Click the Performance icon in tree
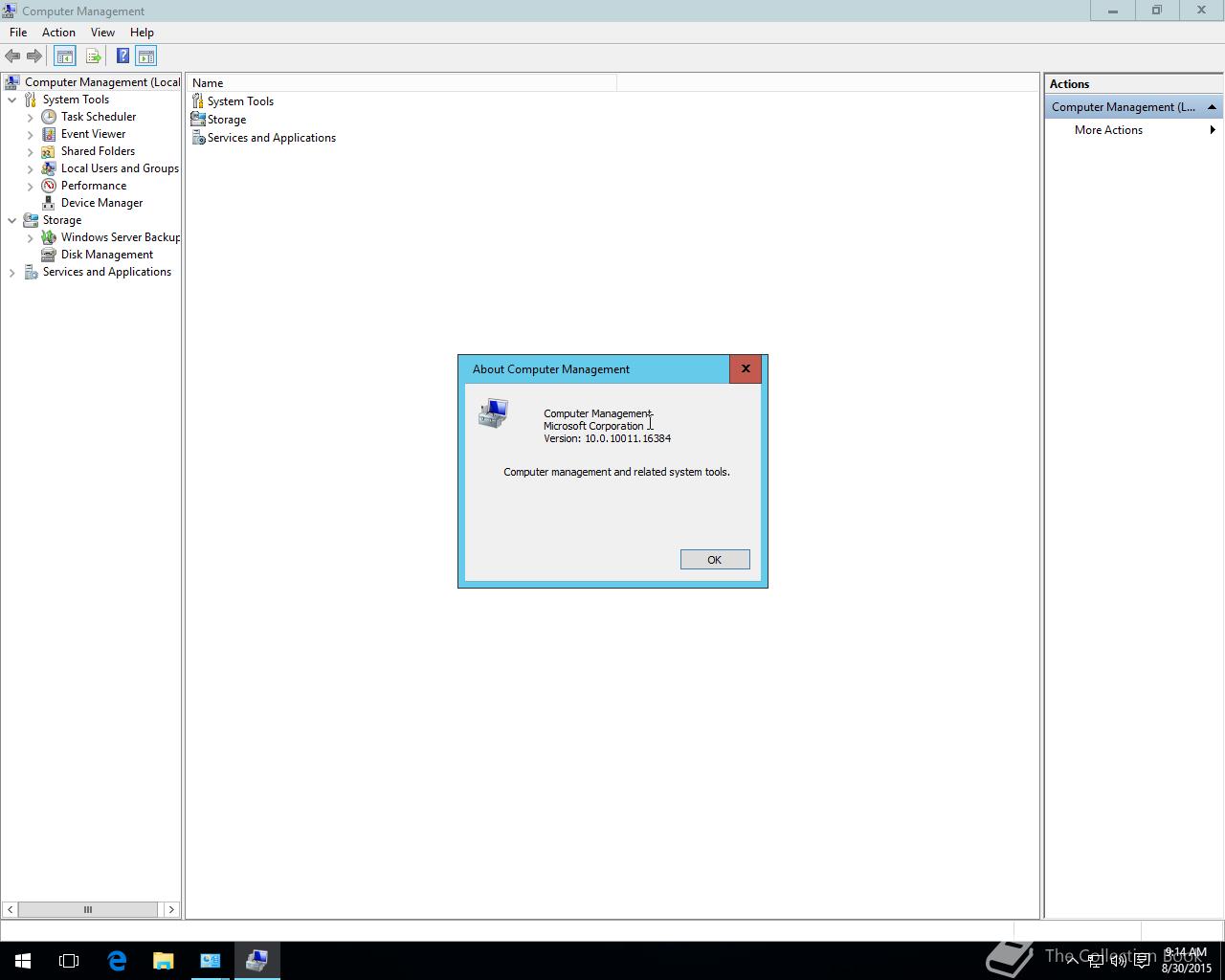 49,186
